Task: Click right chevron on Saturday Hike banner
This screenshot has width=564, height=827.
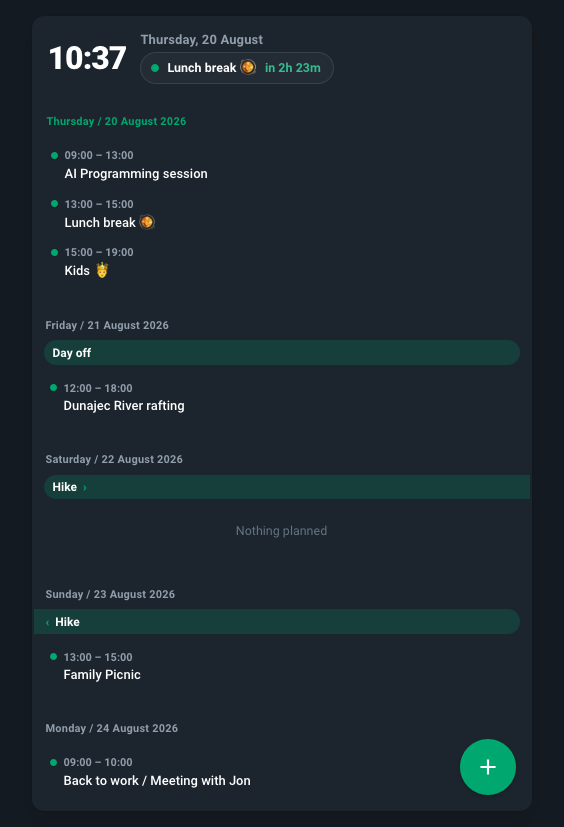Action: click(x=84, y=487)
